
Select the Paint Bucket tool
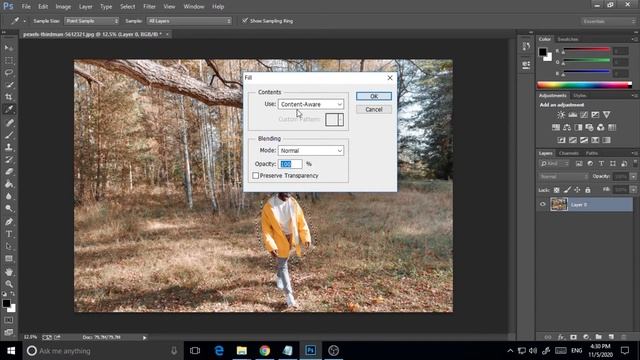coord(9,184)
